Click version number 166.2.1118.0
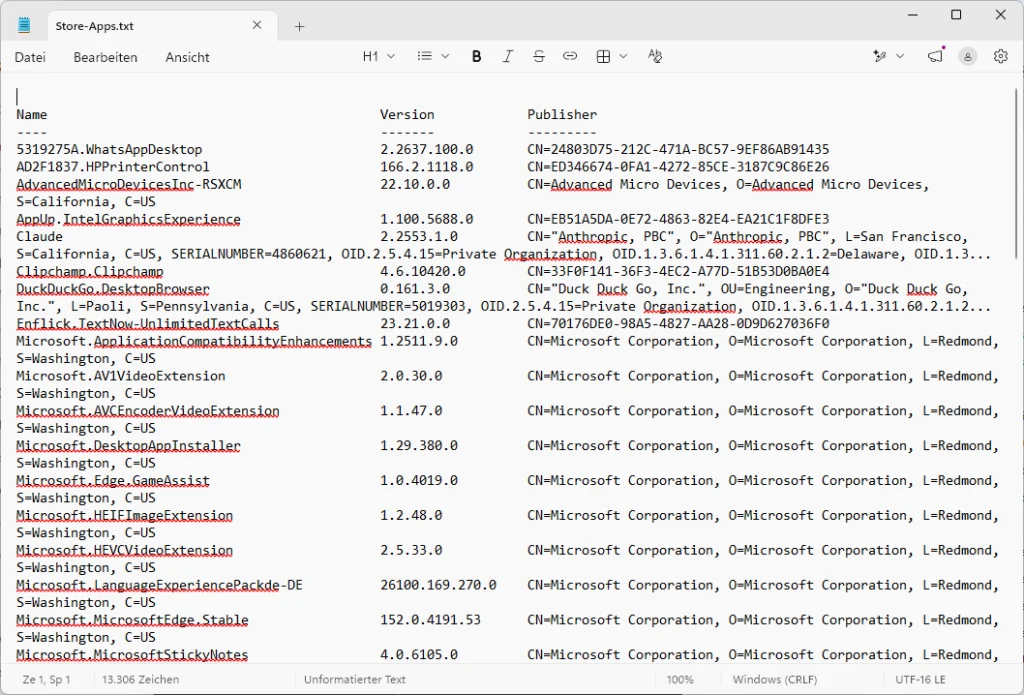 point(426,167)
